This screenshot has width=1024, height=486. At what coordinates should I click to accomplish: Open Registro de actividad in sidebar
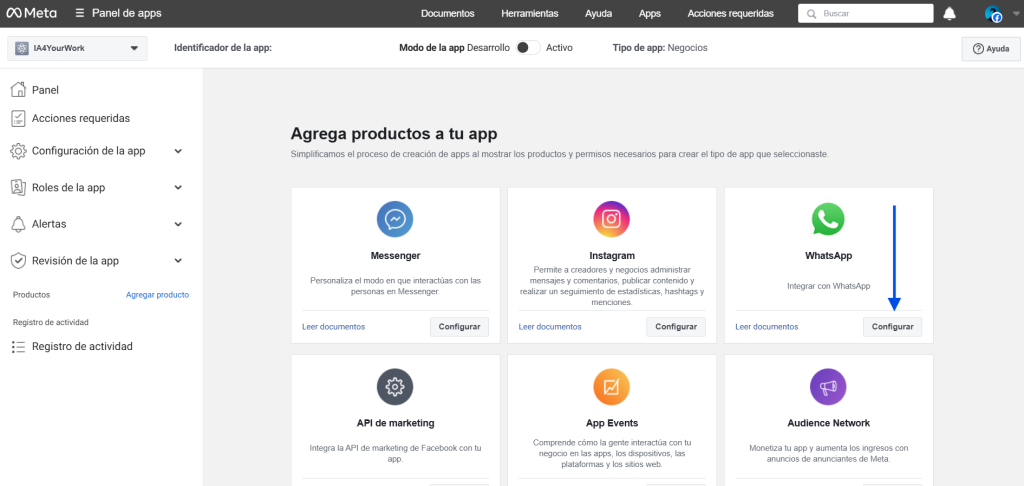pos(82,346)
